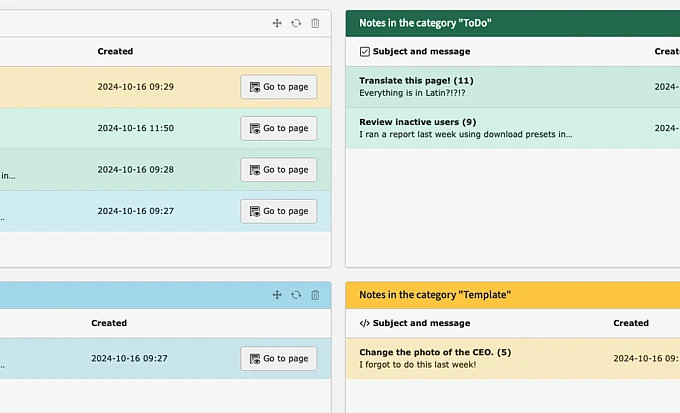Go to page for the 09:29 note
The width and height of the screenshot is (680, 413).
click(278, 87)
